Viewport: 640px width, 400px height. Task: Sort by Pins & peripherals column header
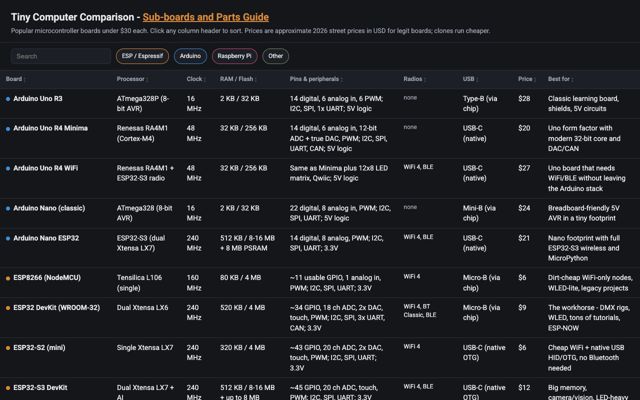(316, 79)
